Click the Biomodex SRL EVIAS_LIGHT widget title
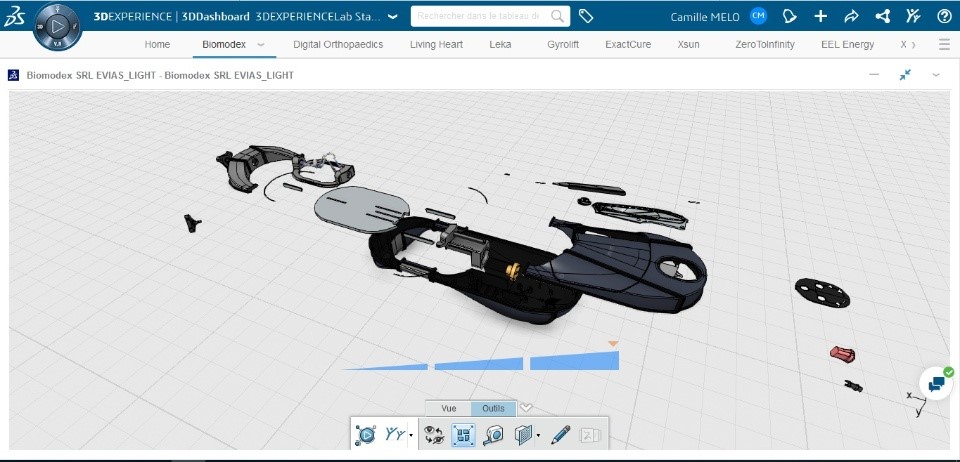 (160, 75)
